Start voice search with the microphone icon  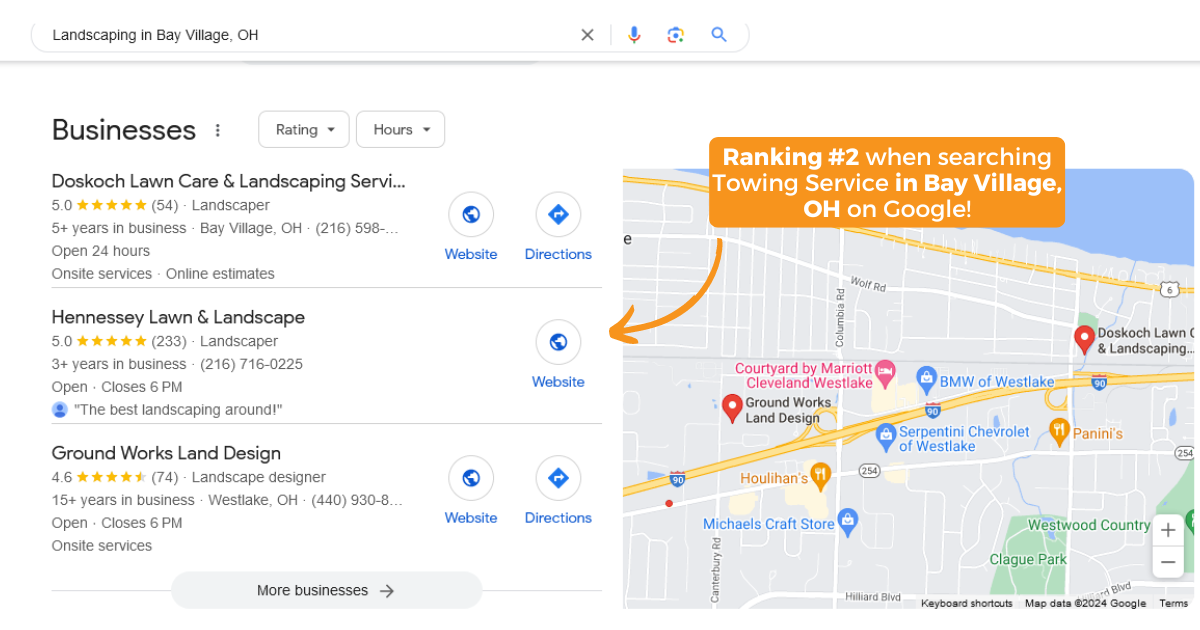634,35
